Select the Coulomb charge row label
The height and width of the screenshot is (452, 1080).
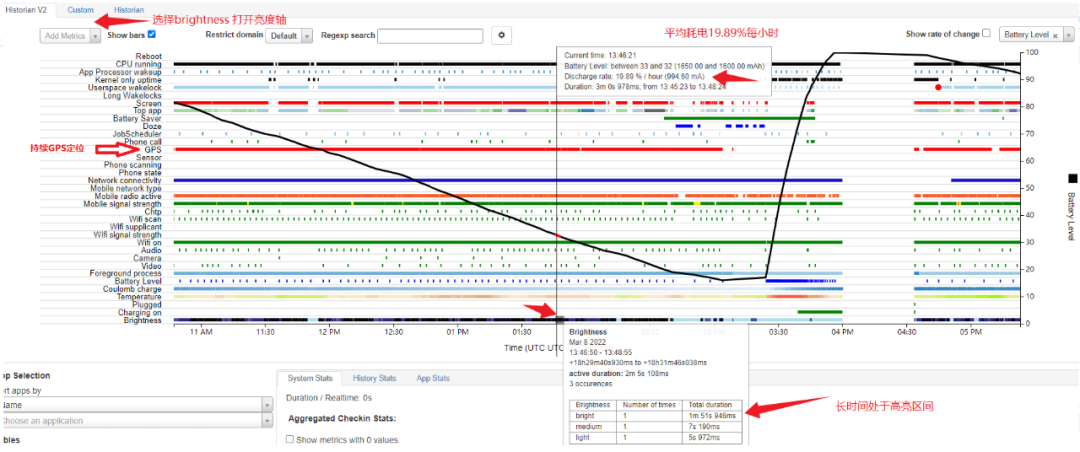click(132, 289)
